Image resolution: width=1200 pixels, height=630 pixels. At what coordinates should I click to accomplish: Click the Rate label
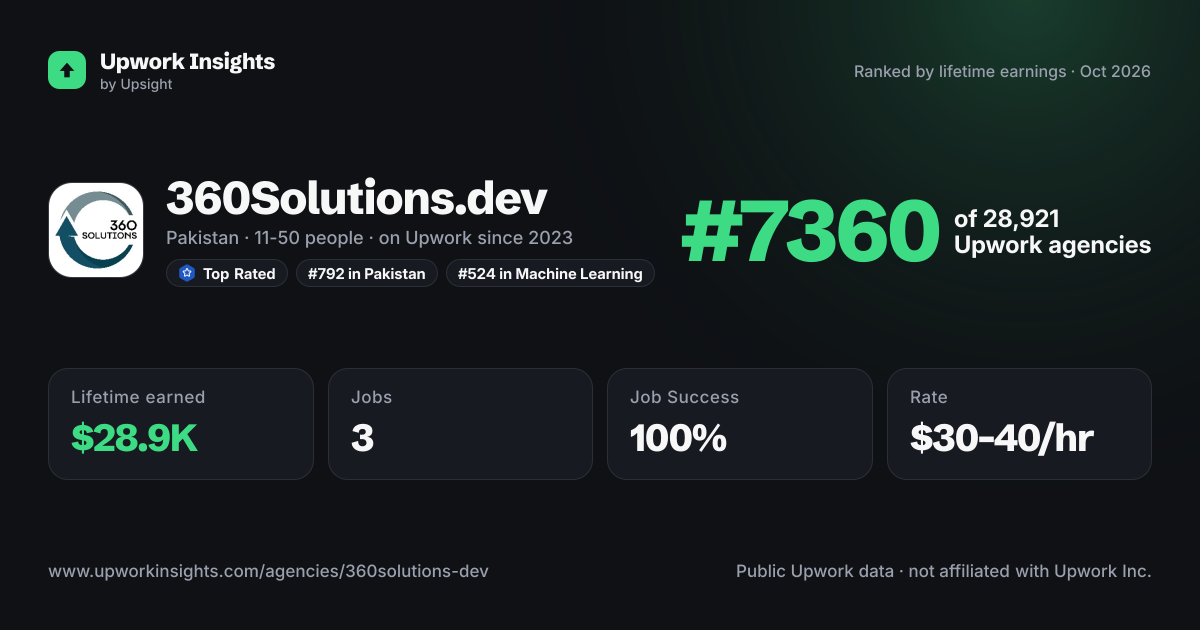(x=928, y=397)
